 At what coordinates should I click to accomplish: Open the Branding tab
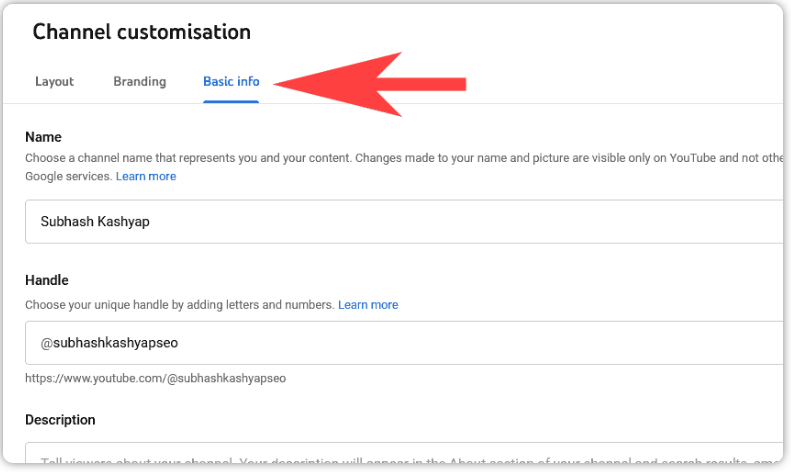140,81
